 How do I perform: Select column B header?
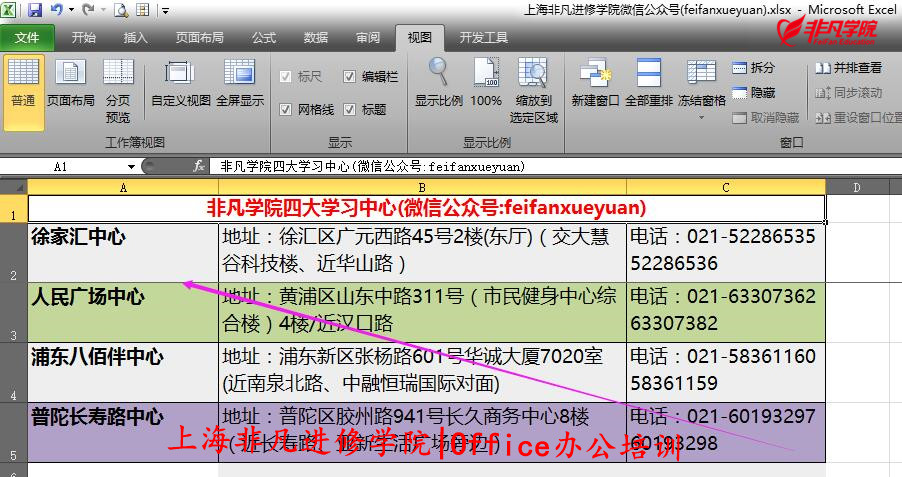[x=422, y=188]
